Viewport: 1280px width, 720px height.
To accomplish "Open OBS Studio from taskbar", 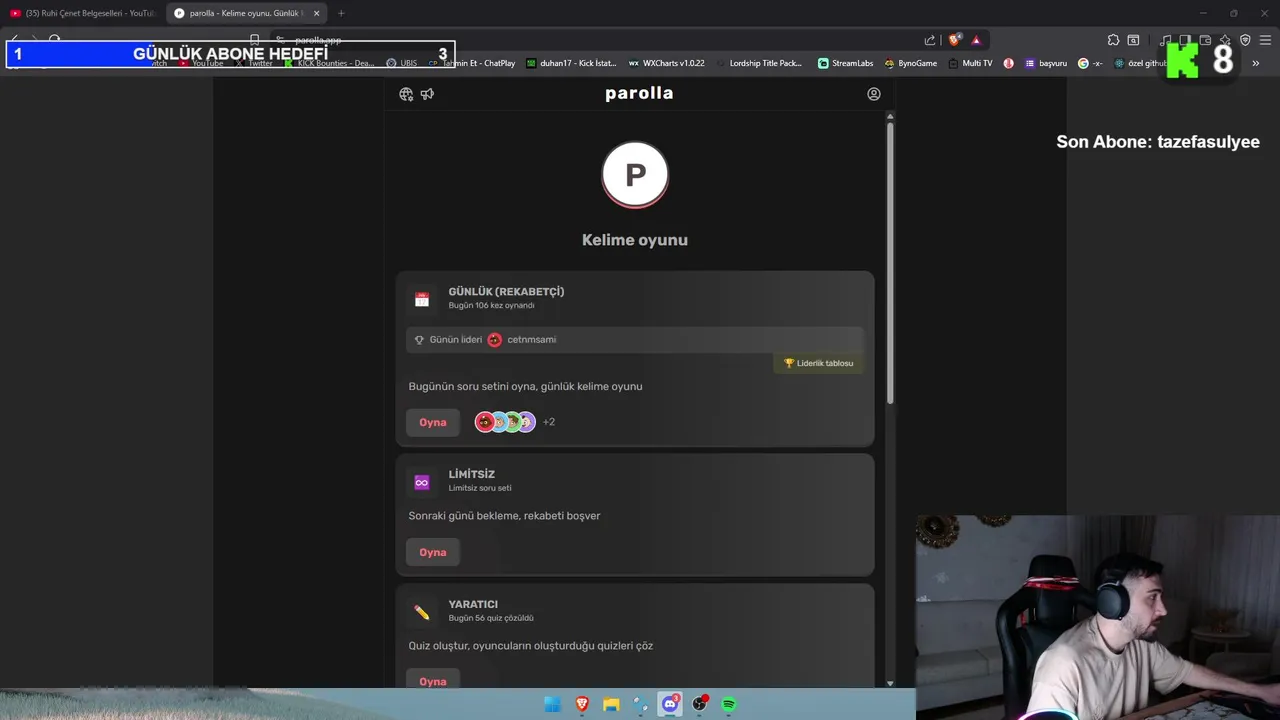I will pyautogui.click(x=700, y=704).
